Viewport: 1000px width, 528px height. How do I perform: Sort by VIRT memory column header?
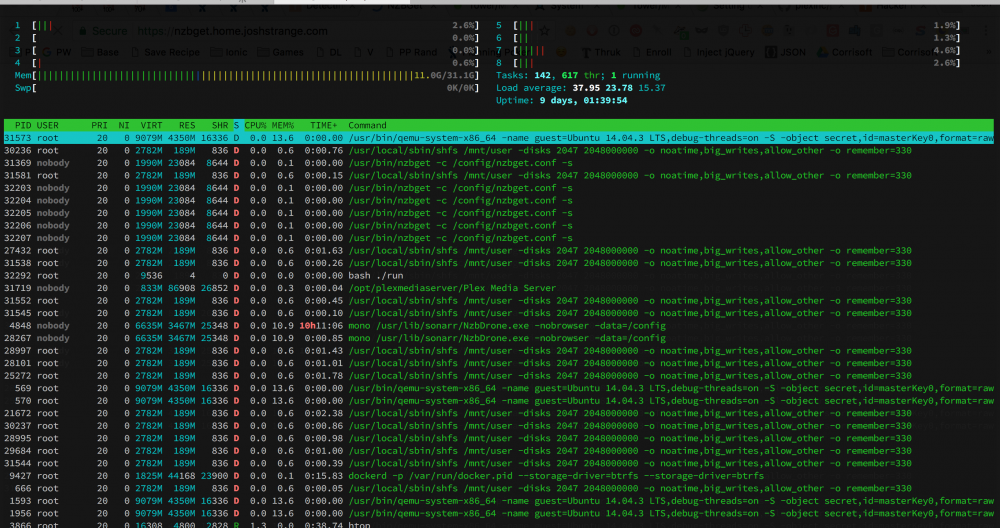pos(151,126)
